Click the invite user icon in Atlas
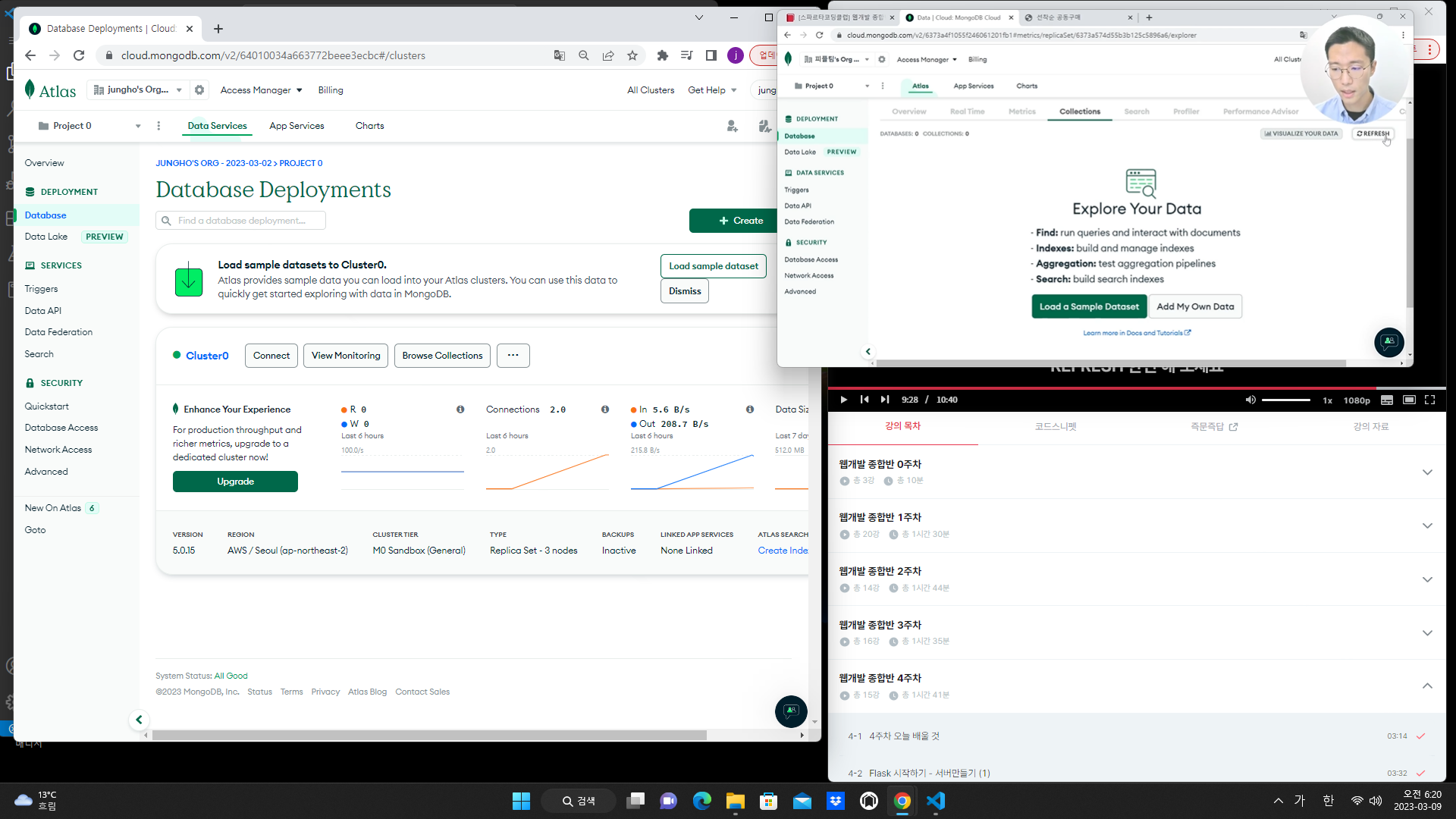1456x819 pixels. [732, 126]
